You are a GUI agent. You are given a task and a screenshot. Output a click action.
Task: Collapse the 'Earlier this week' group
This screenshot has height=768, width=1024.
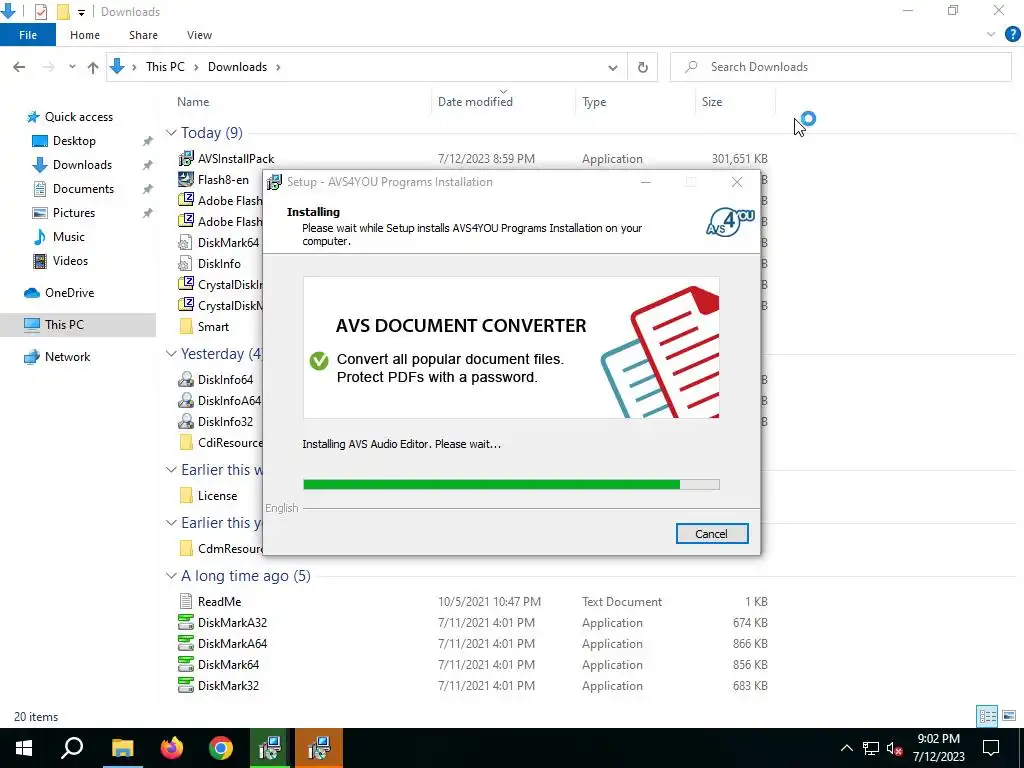pos(171,470)
